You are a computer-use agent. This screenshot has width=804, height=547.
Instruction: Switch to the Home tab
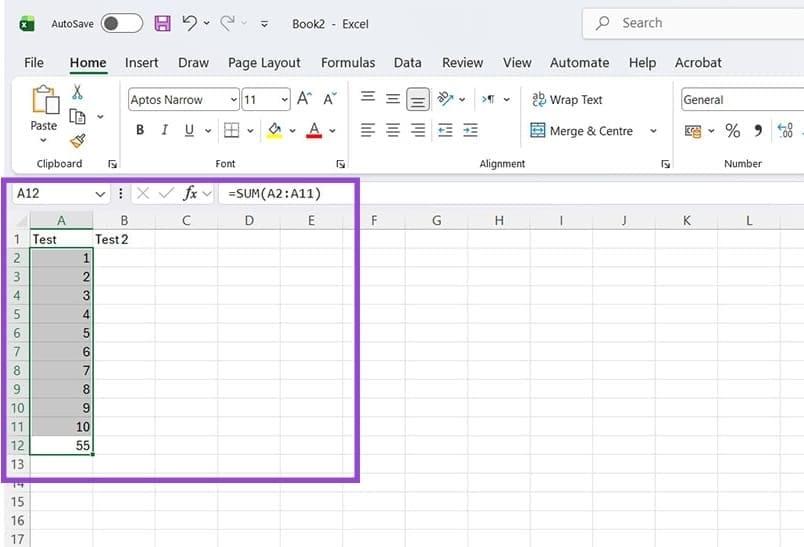pyautogui.click(x=88, y=63)
